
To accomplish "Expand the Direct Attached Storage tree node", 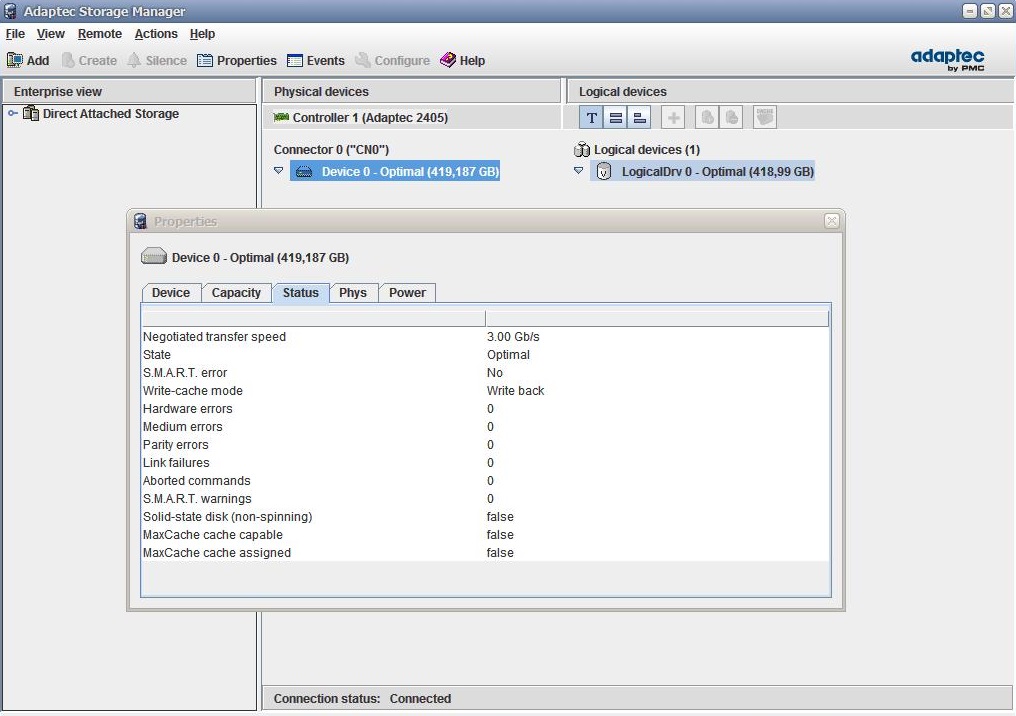I will point(12,113).
